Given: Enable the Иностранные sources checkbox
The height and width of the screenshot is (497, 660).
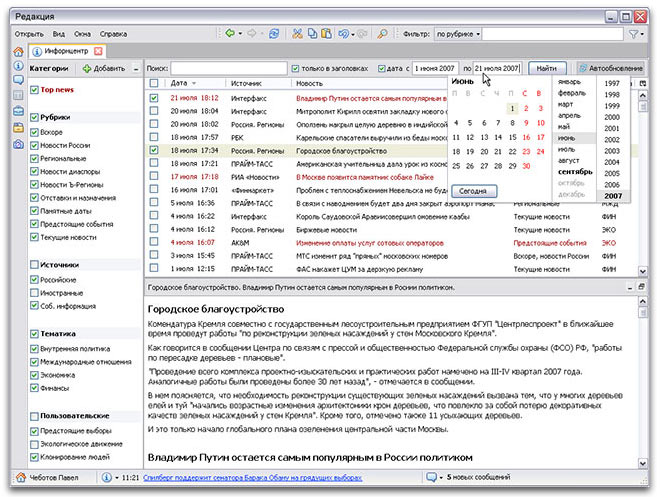Looking at the screenshot, I should coord(34,295).
